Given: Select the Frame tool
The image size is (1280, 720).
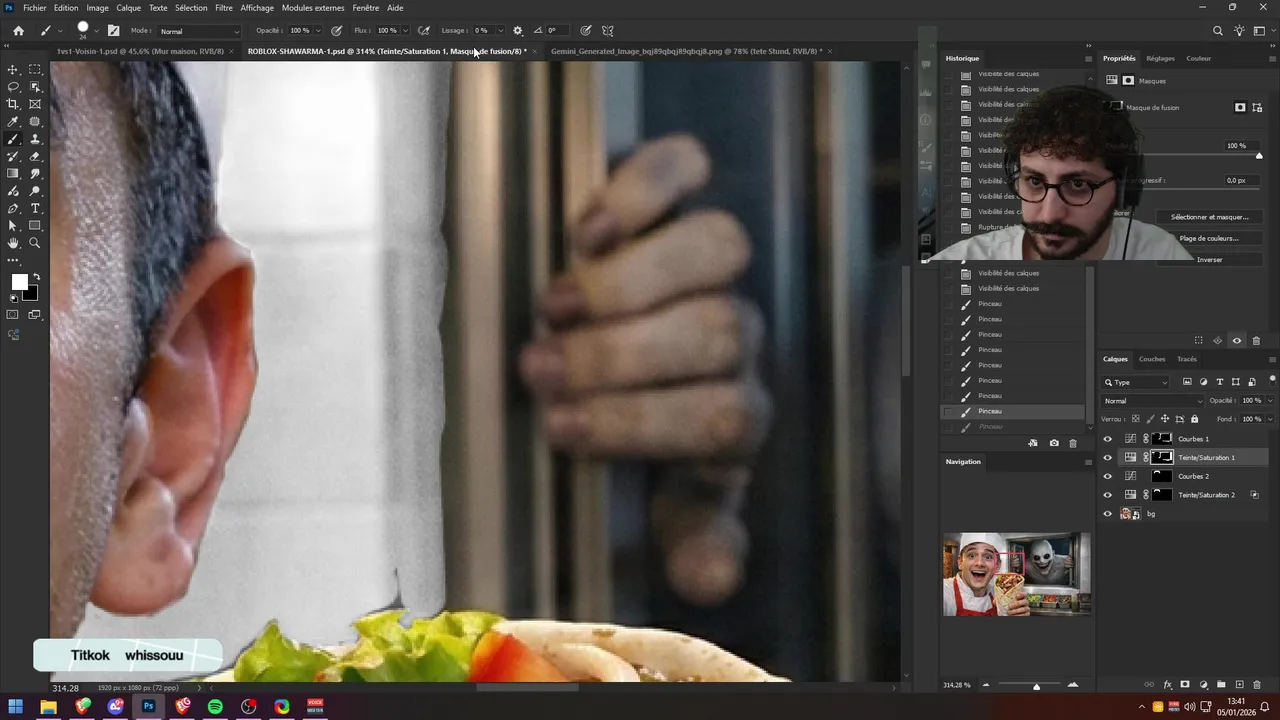Looking at the screenshot, I should [35, 104].
